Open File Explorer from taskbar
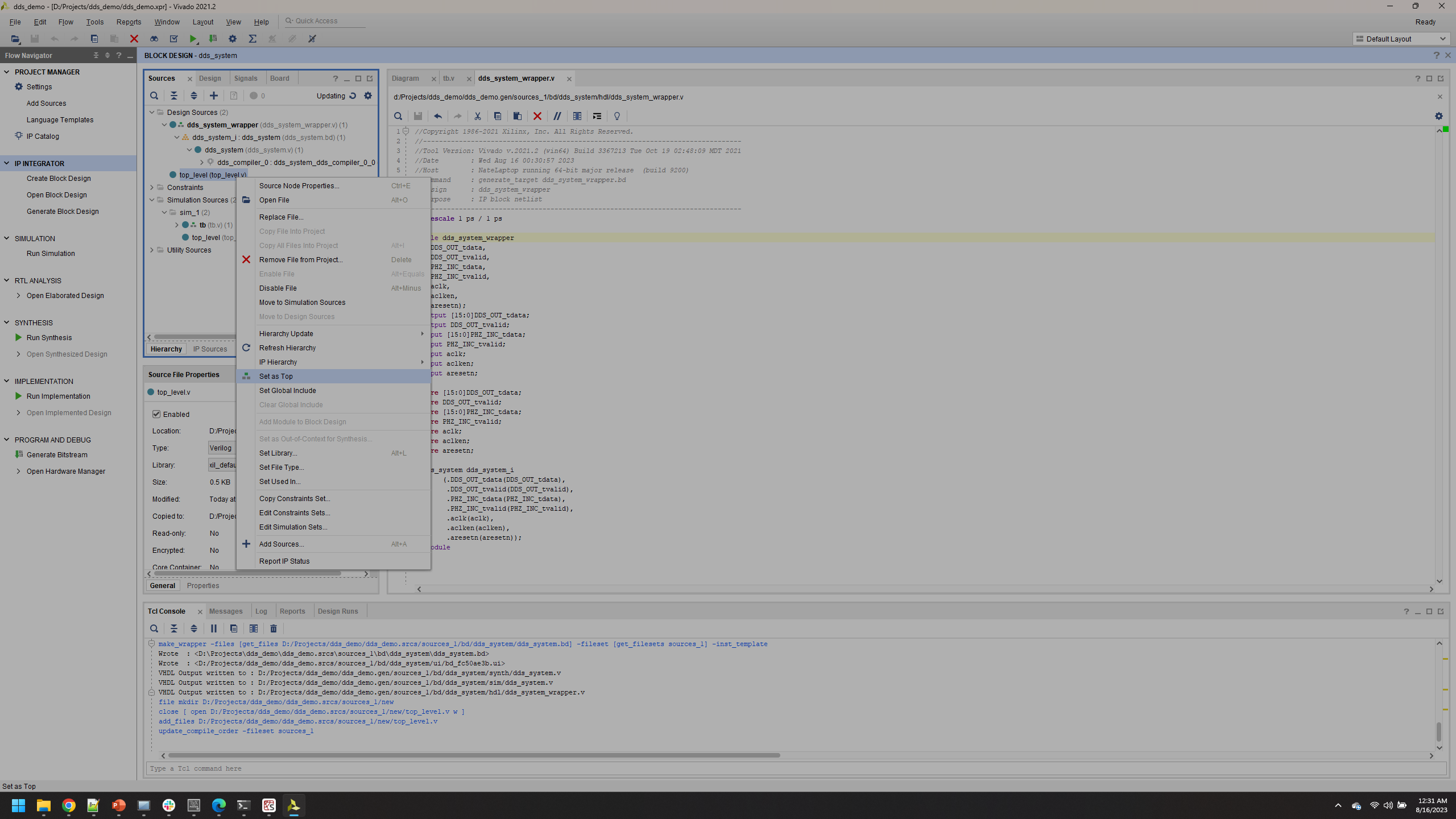The height and width of the screenshot is (819, 1456). click(44, 805)
